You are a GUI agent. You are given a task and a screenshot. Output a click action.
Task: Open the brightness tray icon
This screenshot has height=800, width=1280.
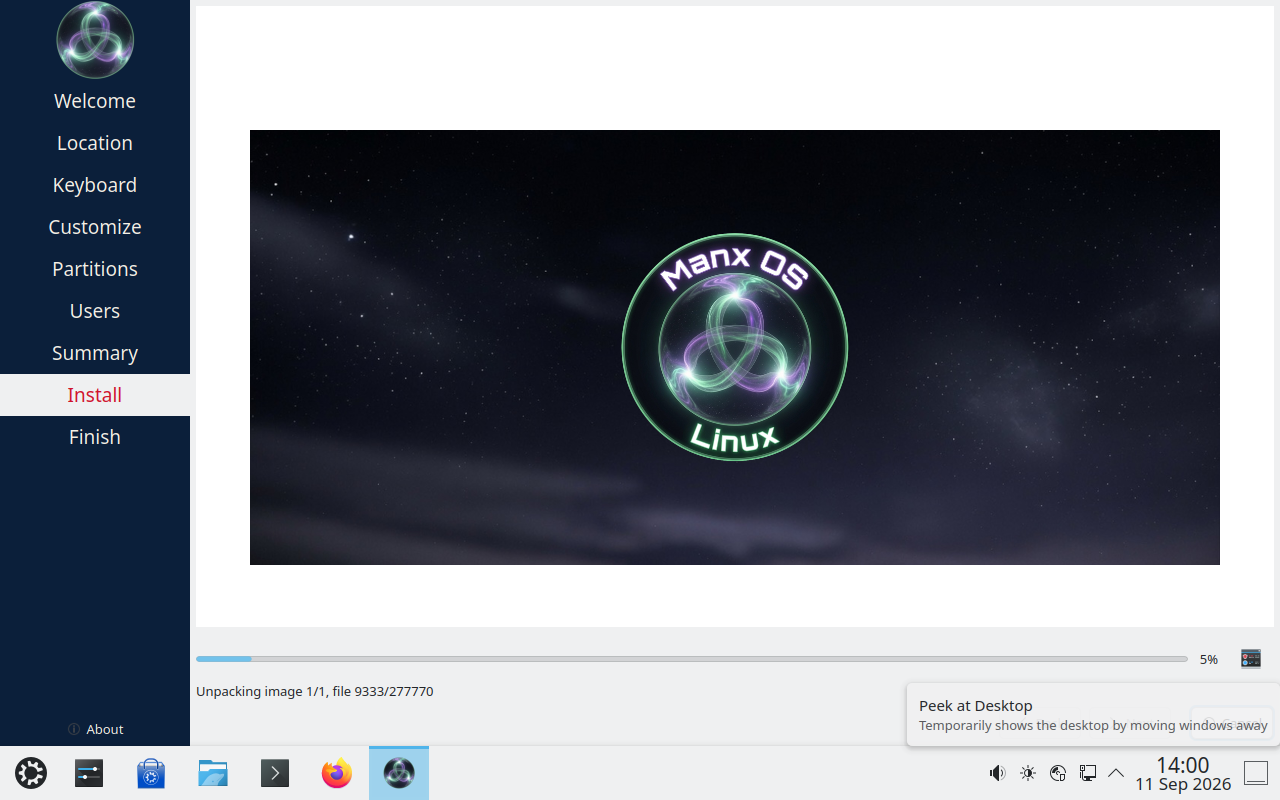[1028, 773]
